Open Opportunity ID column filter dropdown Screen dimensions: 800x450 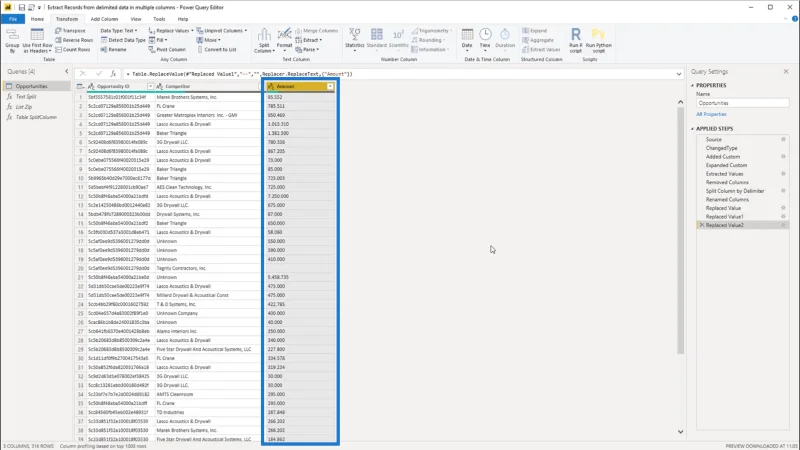click(x=150, y=86)
